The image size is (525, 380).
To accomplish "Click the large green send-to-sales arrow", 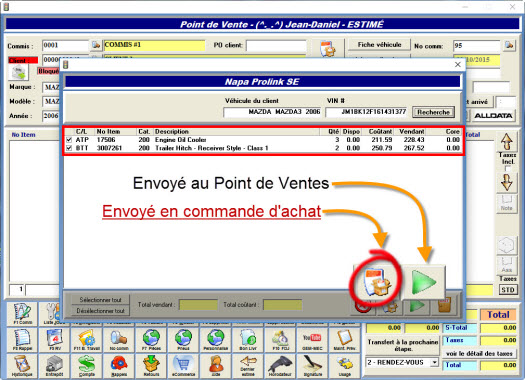I will (424, 282).
